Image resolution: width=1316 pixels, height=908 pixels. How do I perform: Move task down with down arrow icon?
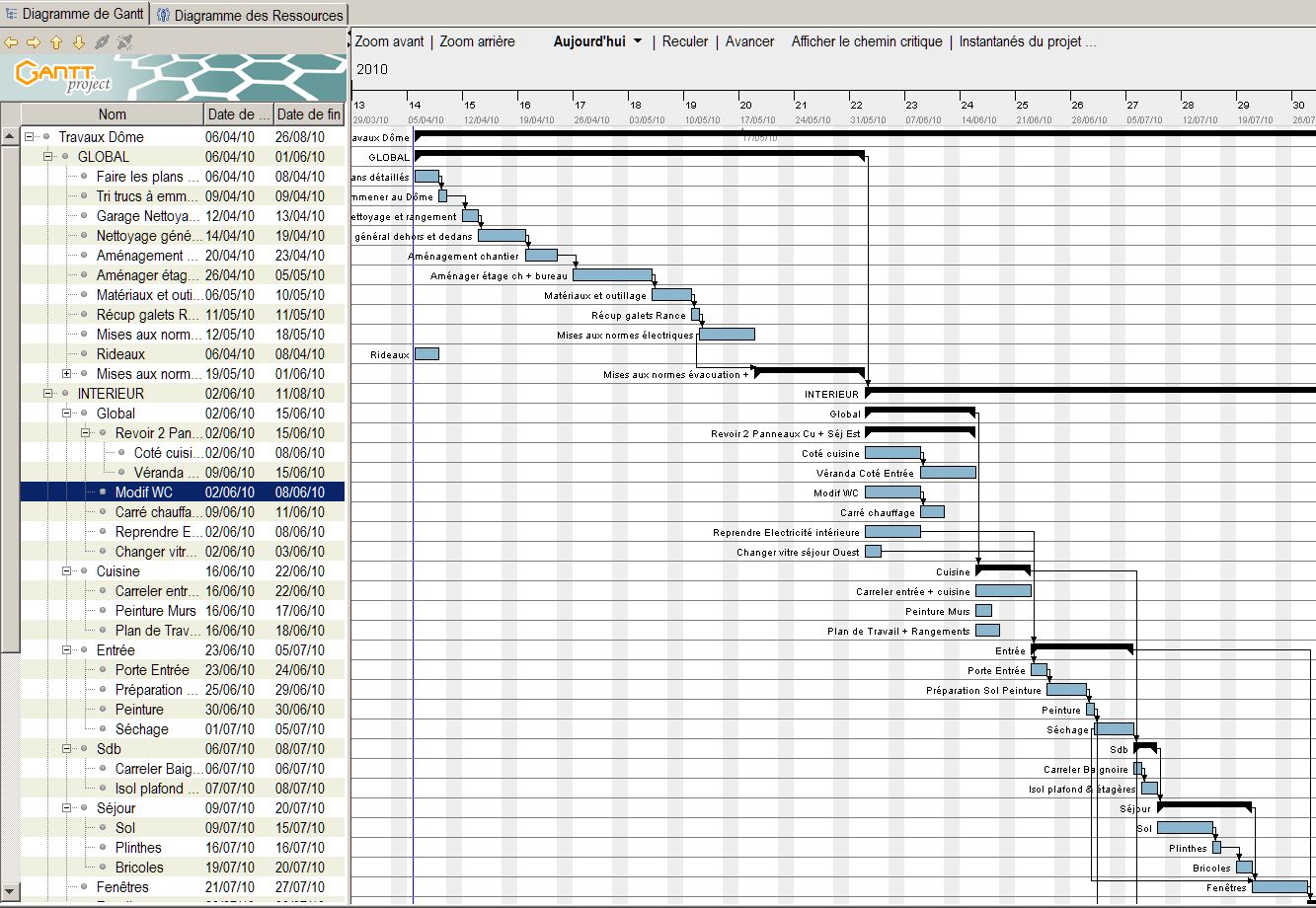click(x=79, y=42)
